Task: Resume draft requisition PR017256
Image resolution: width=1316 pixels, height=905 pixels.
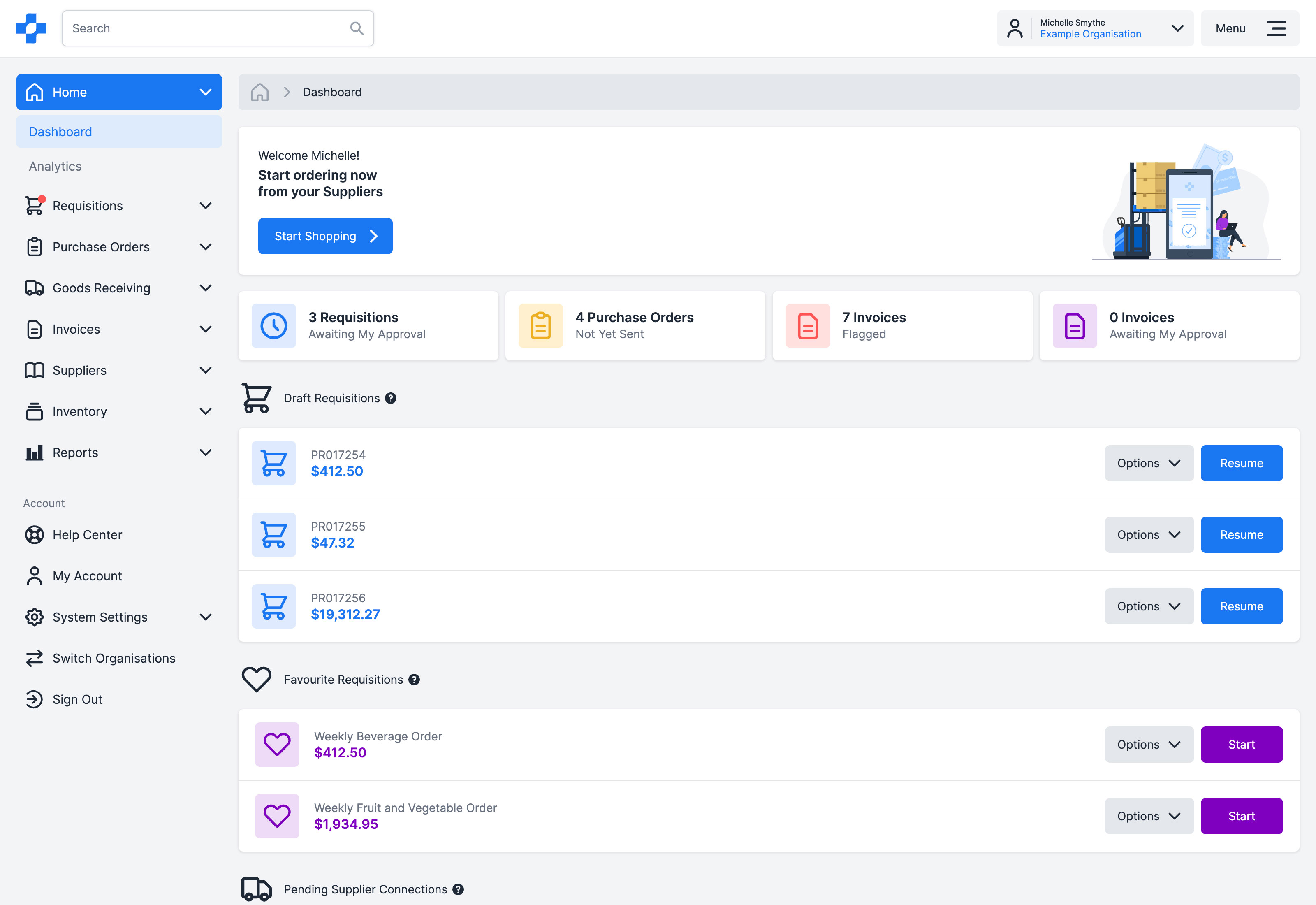Action: tap(1241, 606)
